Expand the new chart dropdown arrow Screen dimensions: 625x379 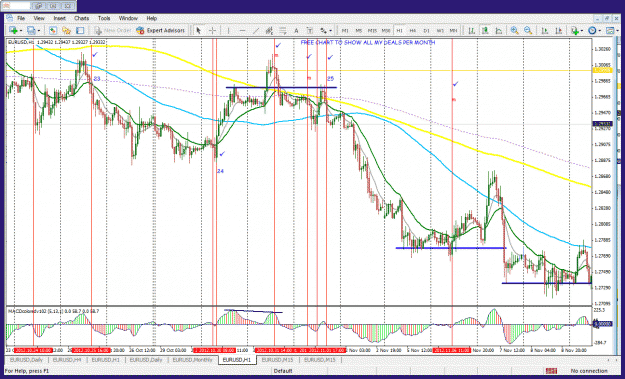coord(20,31)
